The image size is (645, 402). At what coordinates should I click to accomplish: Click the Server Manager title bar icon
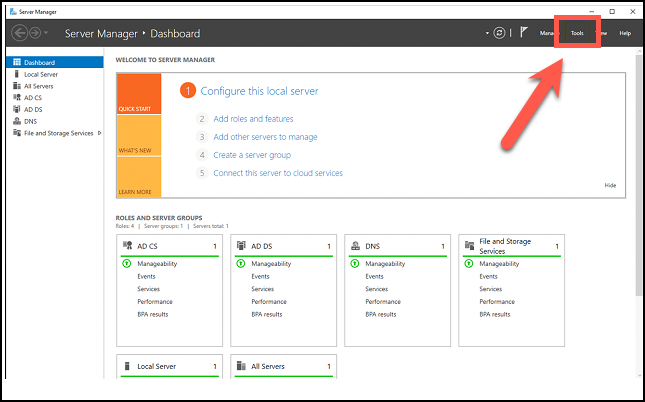click(13, 12)
